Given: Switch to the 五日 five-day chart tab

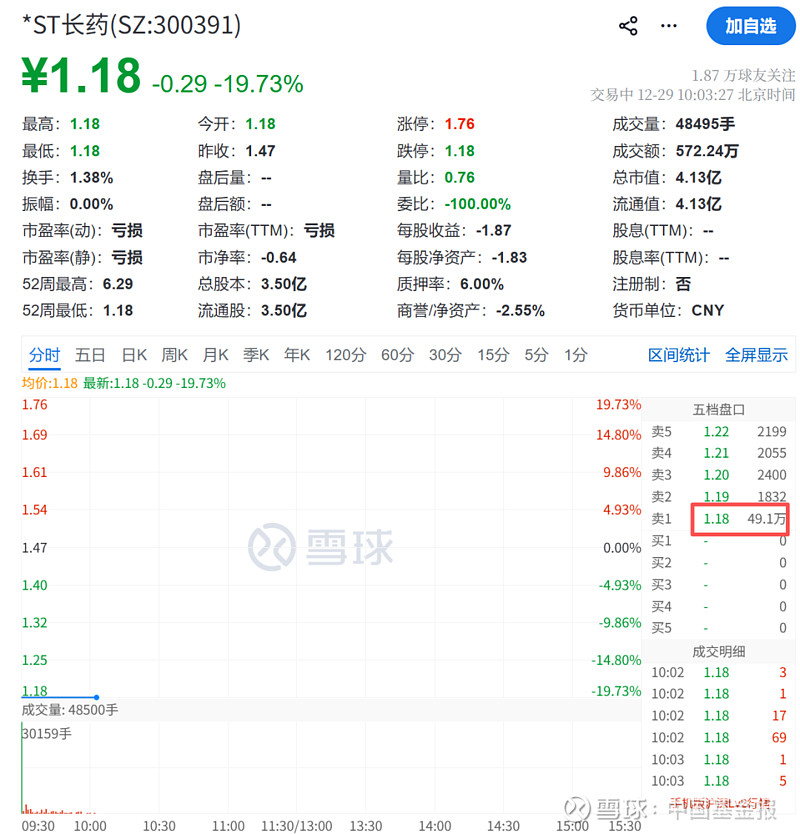Looking at the screenshot, I should point(89,354).
